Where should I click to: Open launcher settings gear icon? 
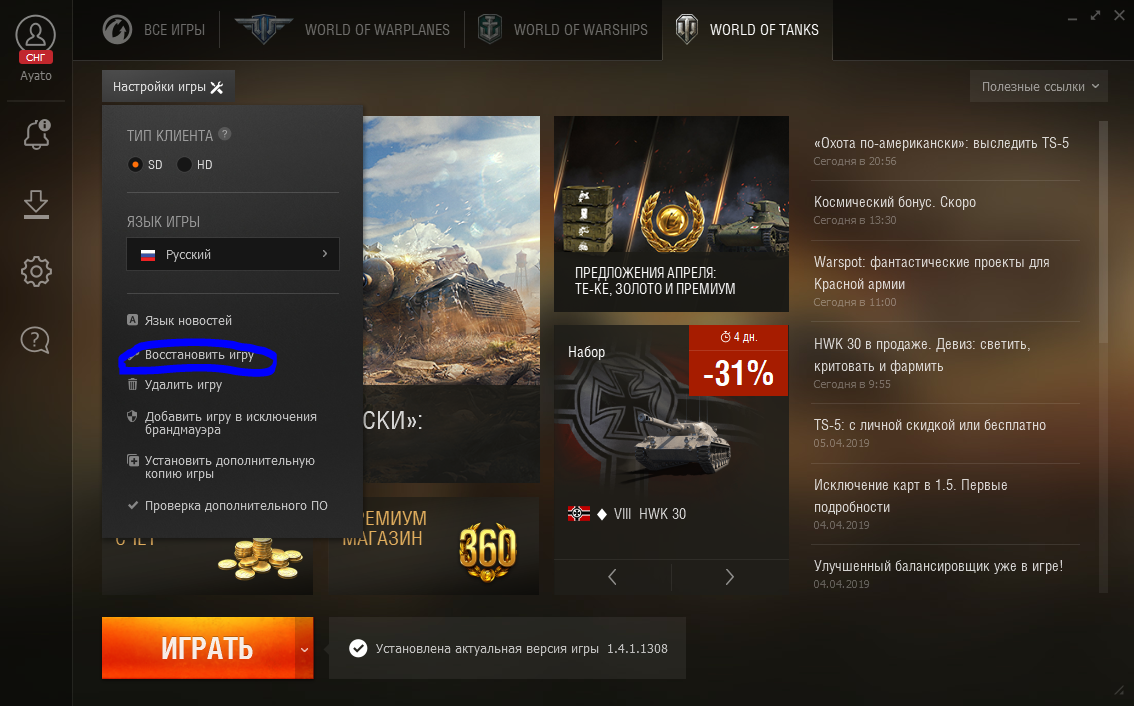tap(36, 272)
